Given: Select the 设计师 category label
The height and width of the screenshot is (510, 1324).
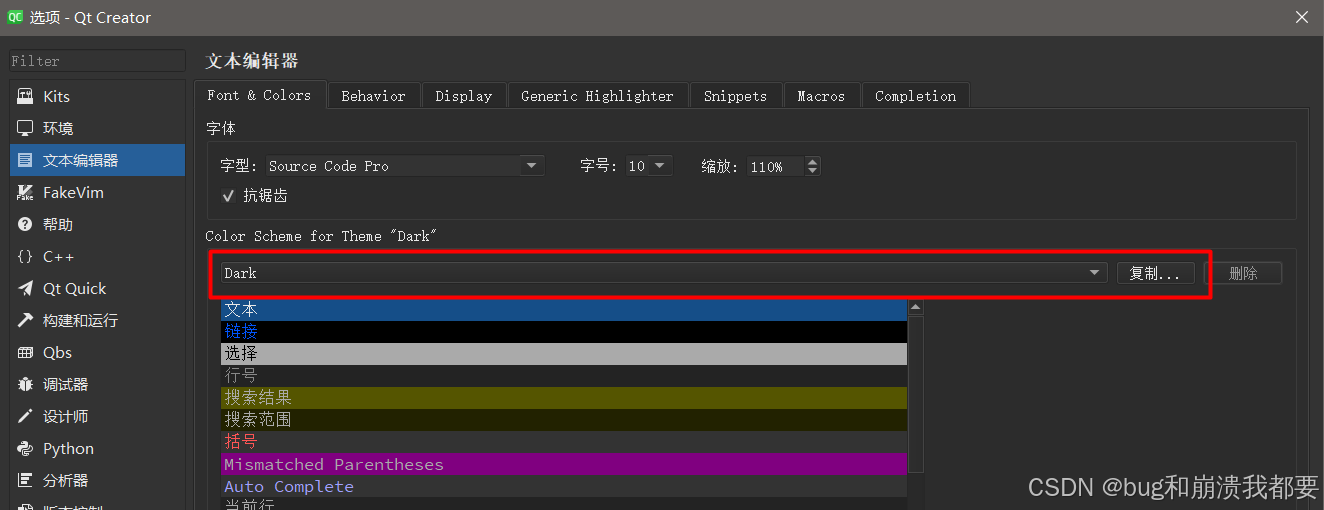Looking at the screenshot, I should tap(65, 416).
